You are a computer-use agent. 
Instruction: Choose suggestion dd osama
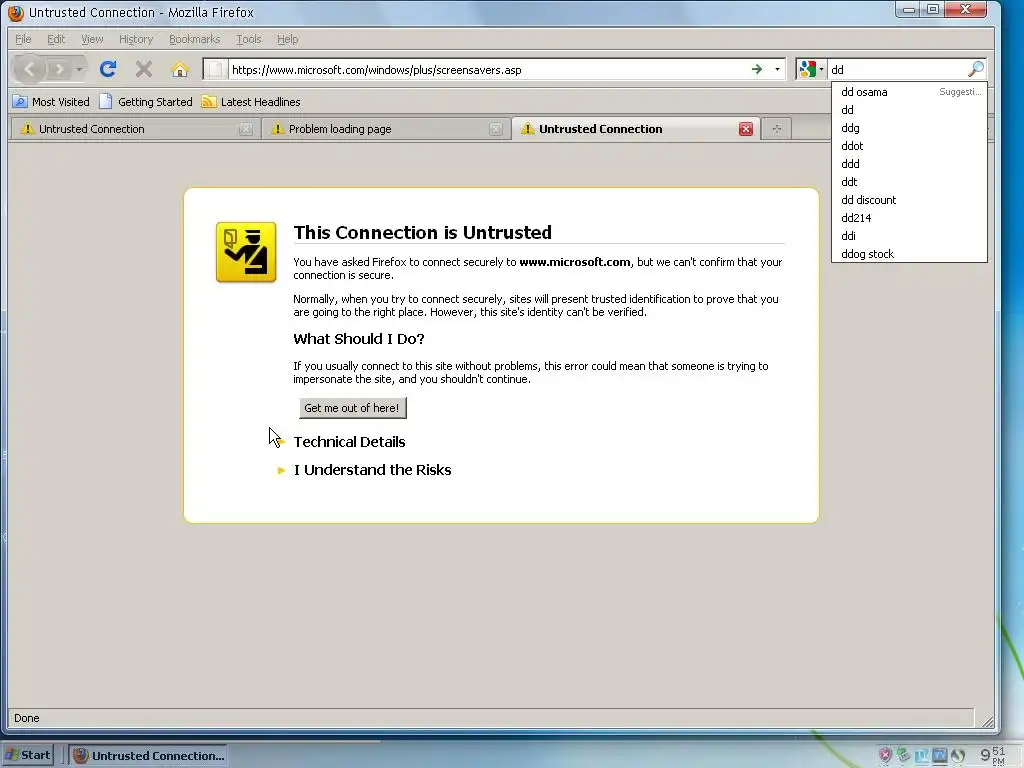click(909, 92)
